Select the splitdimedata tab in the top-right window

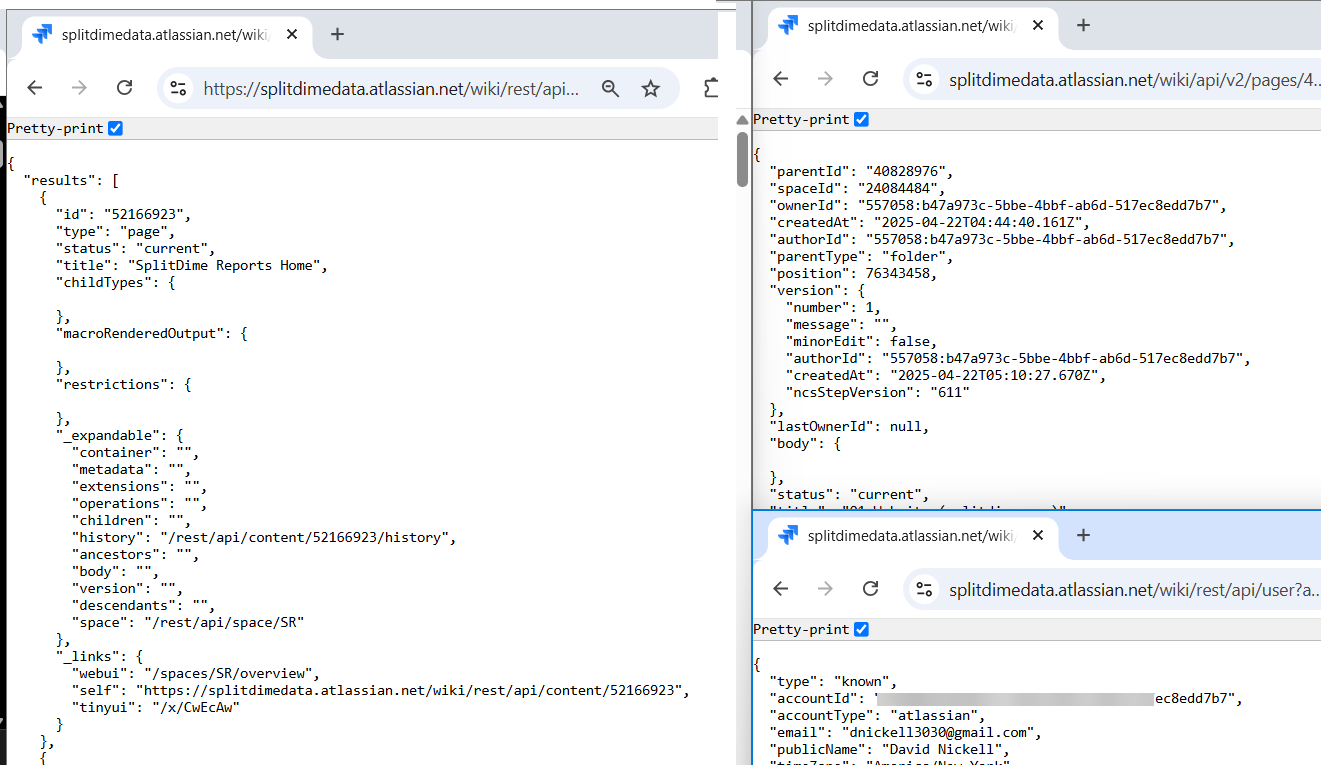910,25
